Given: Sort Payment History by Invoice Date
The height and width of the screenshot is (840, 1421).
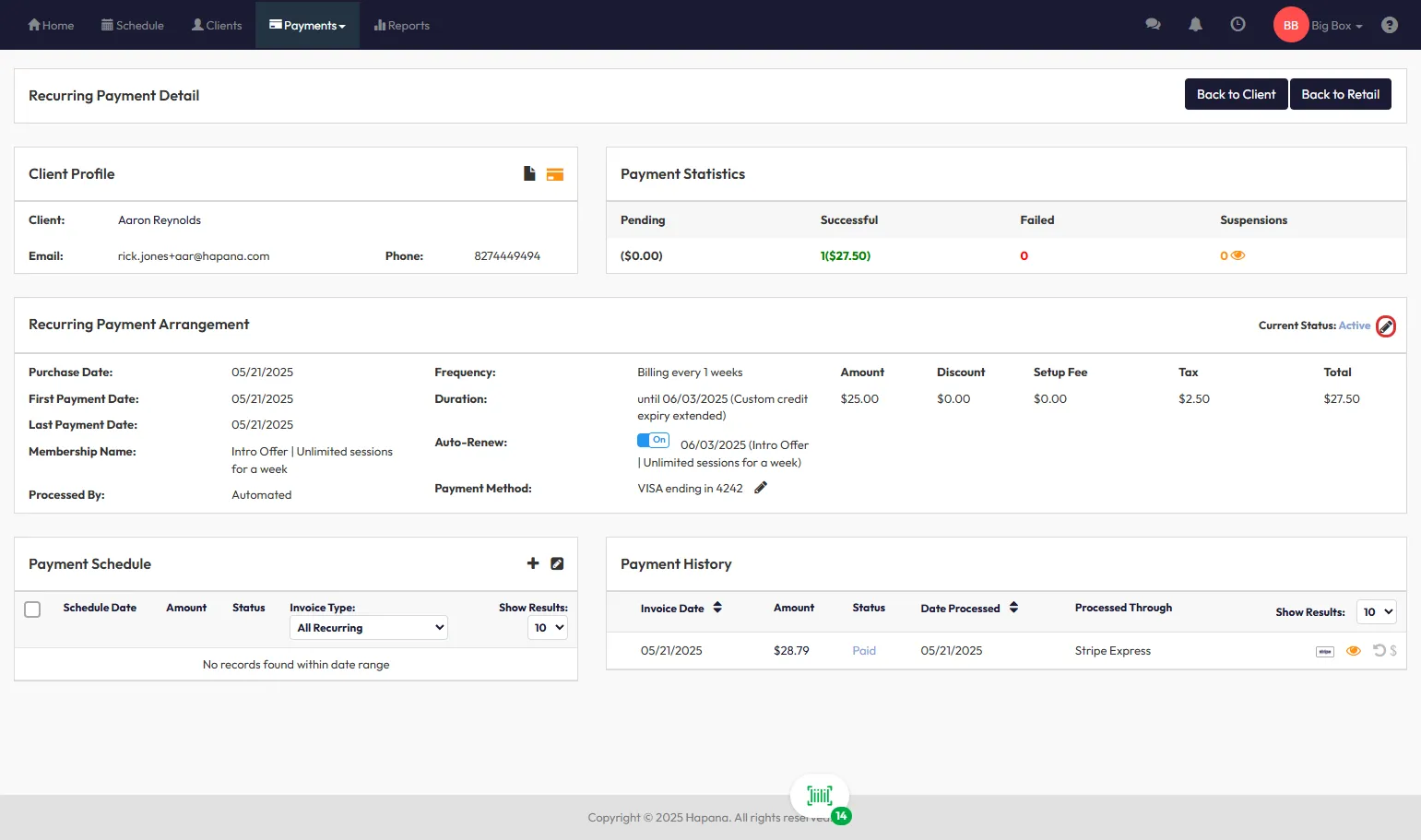Looking at the screenshot, I should 717,608.
